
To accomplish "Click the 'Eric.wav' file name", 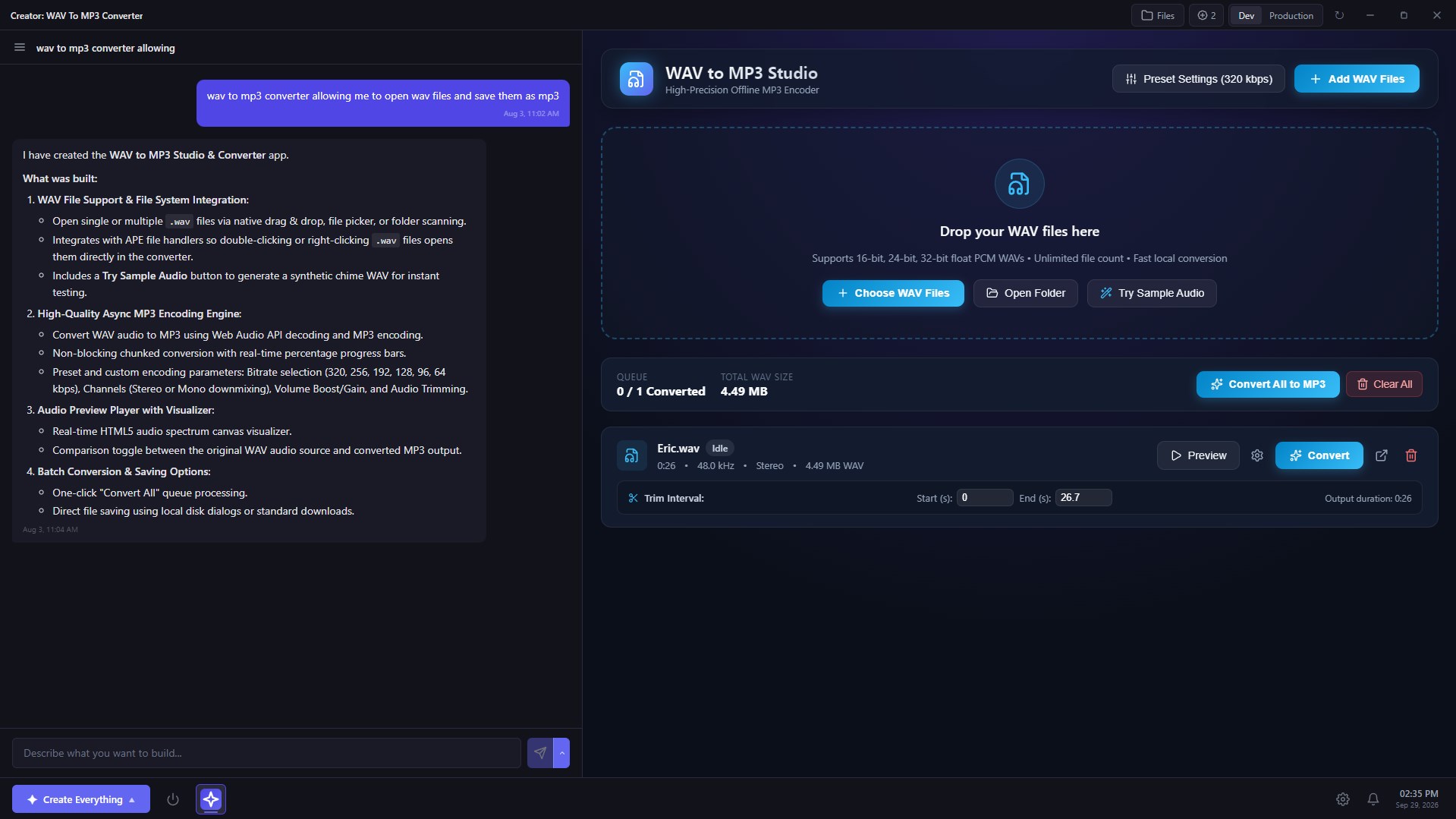I will 678,449.
